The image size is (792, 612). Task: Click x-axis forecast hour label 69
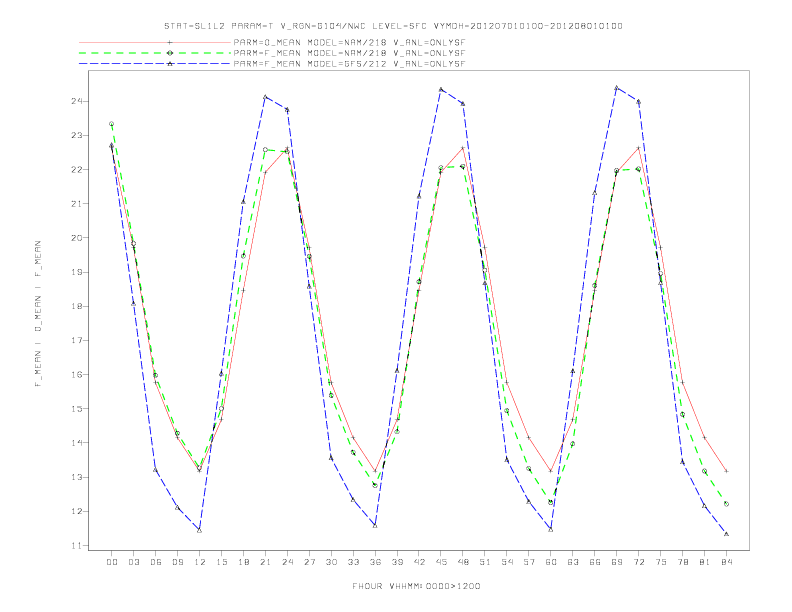[x=617, y=562]
